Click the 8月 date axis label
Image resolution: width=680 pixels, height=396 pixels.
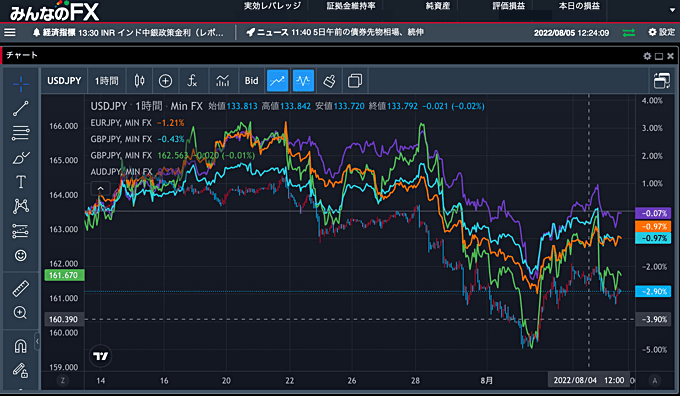487,380
